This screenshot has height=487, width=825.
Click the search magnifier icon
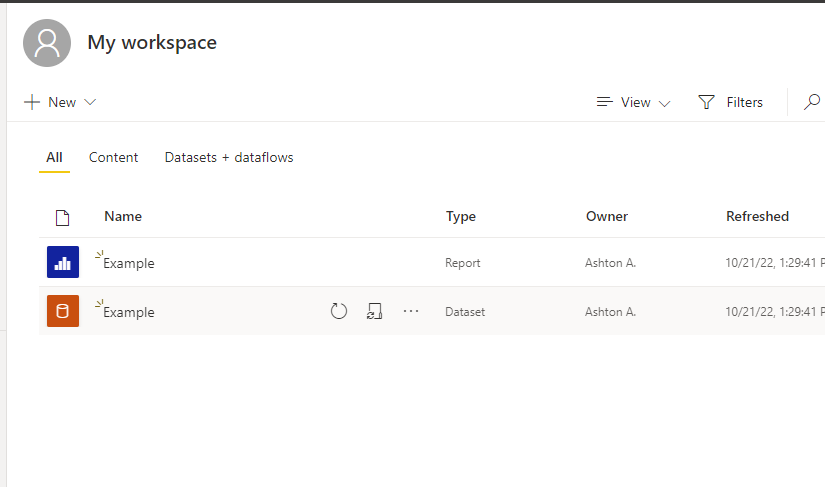point(812,102)
